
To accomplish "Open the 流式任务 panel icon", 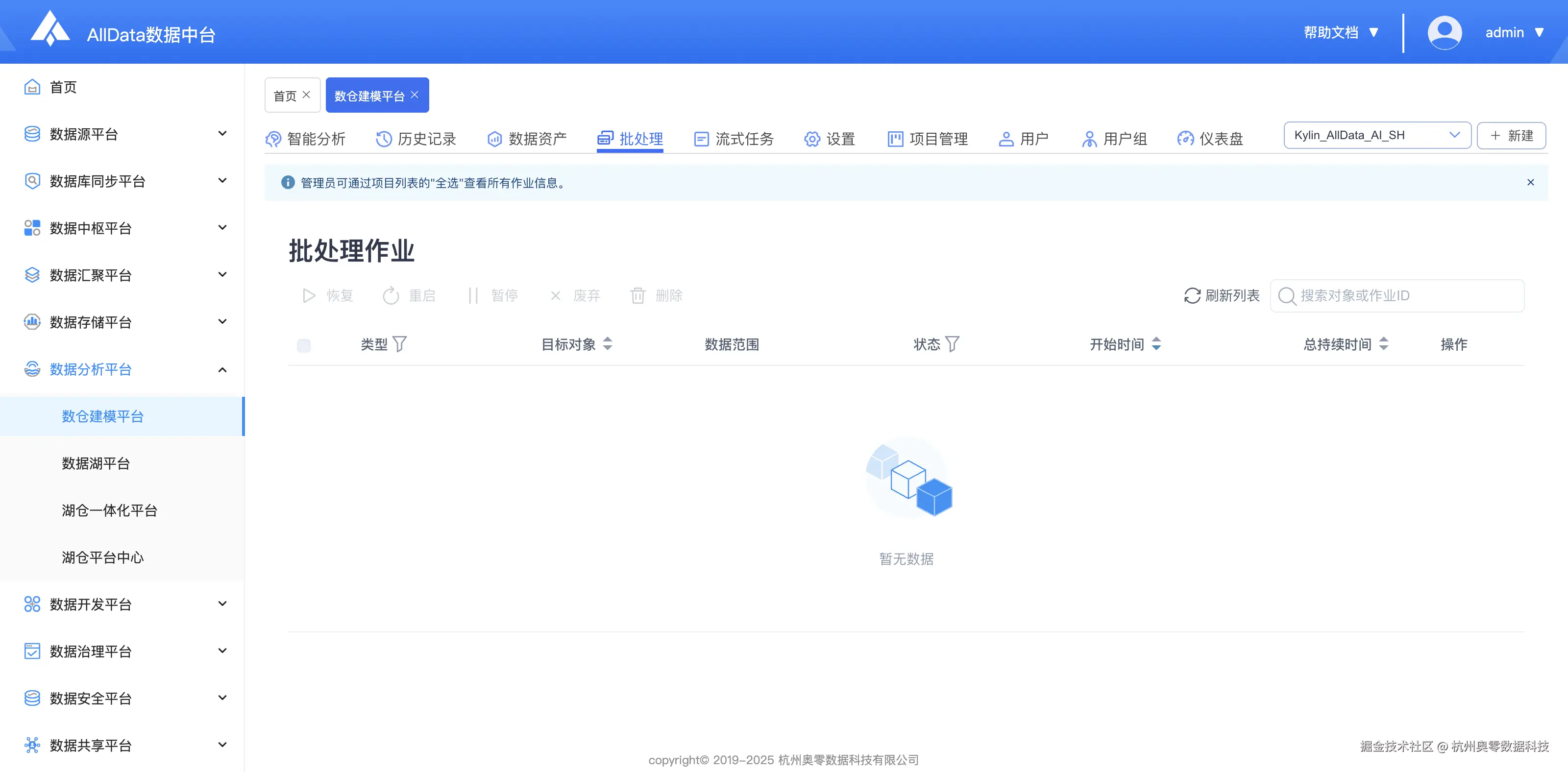I will click(x=701, y=139).
